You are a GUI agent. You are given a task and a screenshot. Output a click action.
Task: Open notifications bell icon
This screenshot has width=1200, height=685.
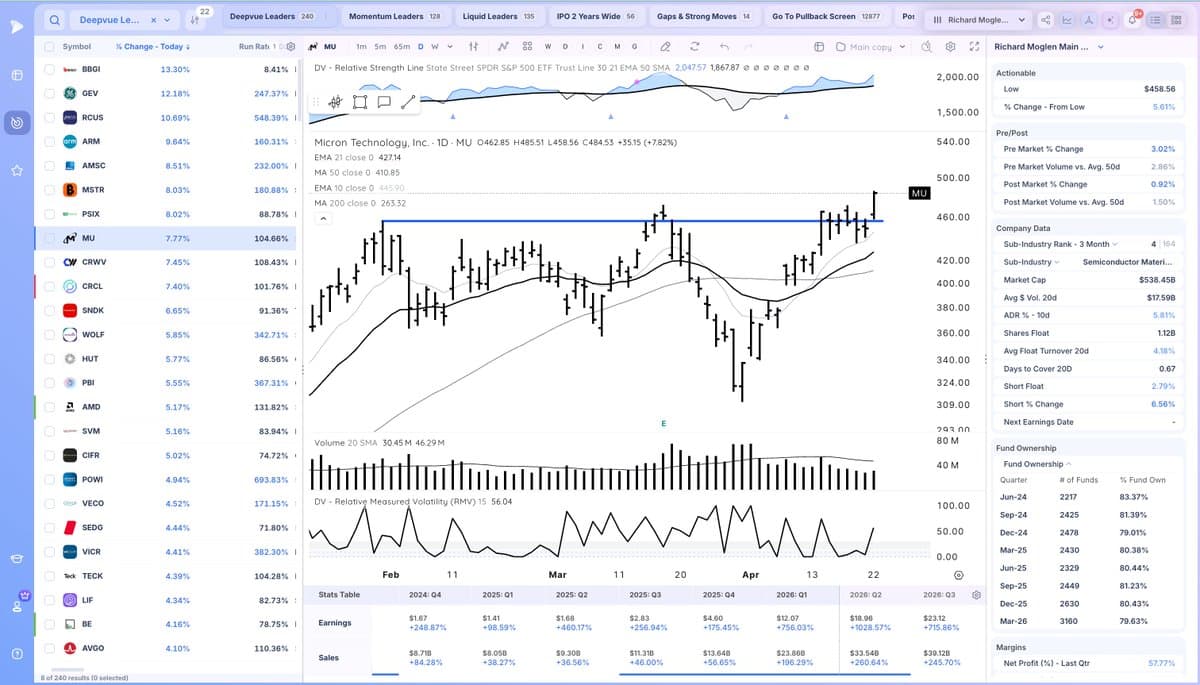click(1132, 19)
